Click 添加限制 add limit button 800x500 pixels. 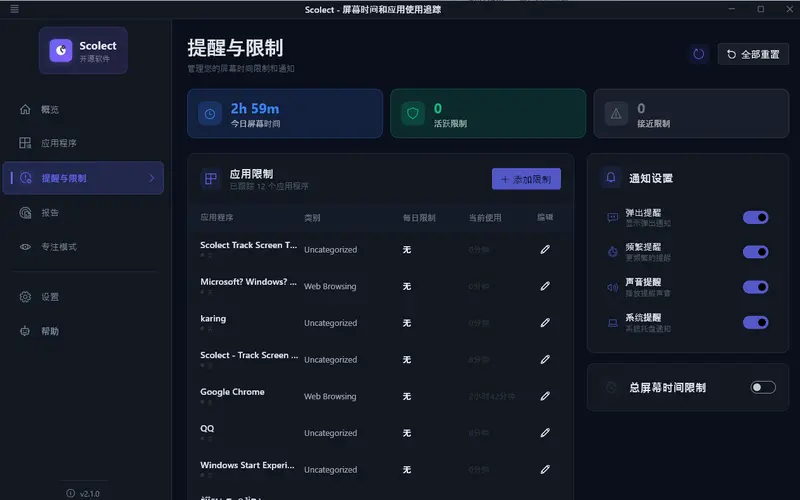(x=526, y=179)
